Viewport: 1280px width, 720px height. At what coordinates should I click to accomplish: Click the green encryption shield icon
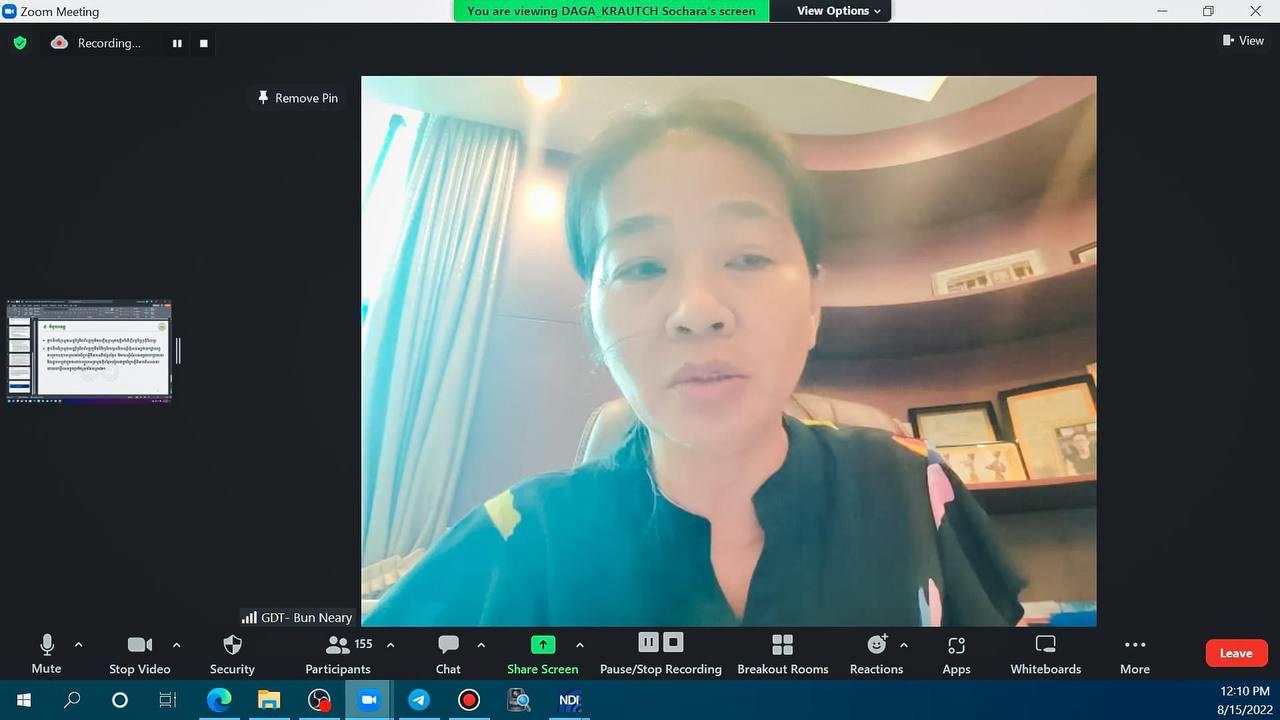pos(20,43)
